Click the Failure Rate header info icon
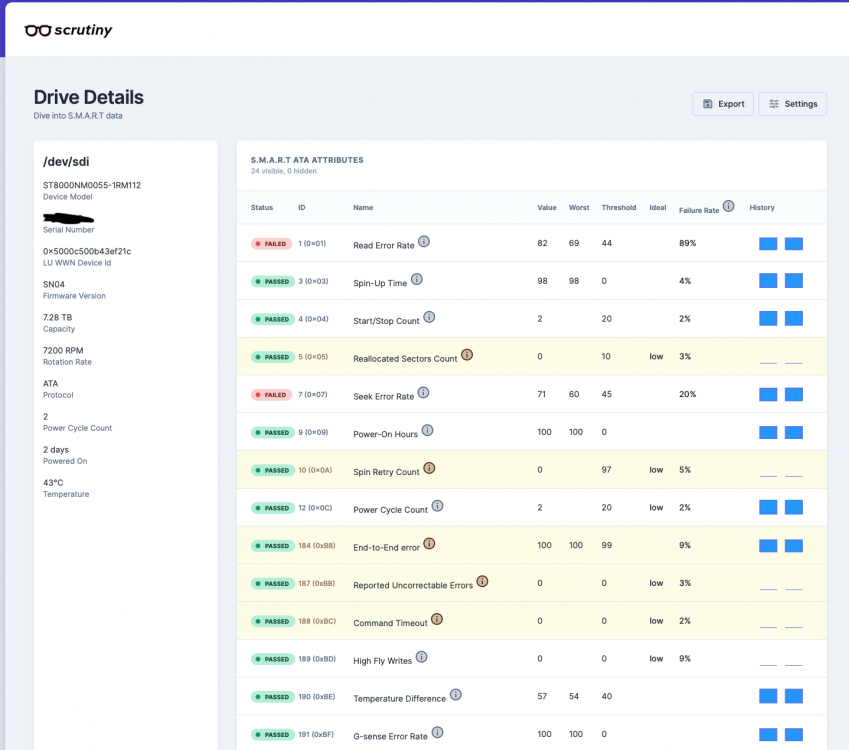 point(729,206)
